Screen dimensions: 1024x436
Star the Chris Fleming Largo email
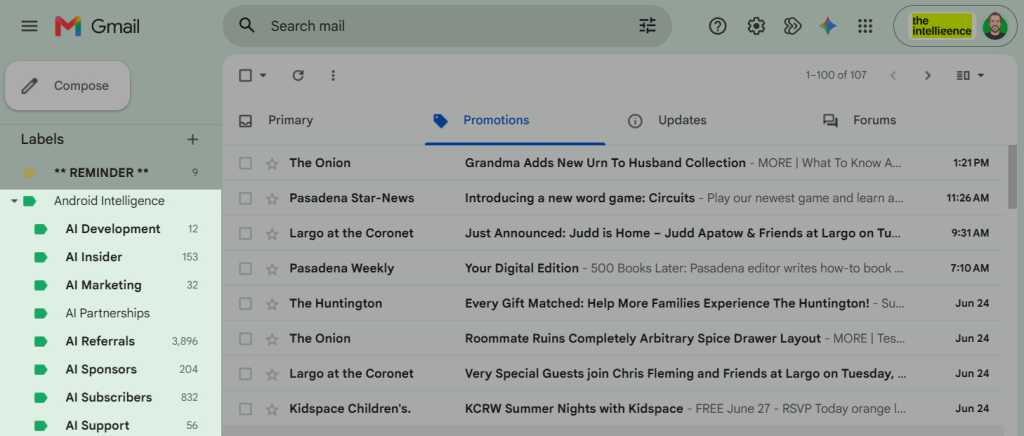(272, 374)
